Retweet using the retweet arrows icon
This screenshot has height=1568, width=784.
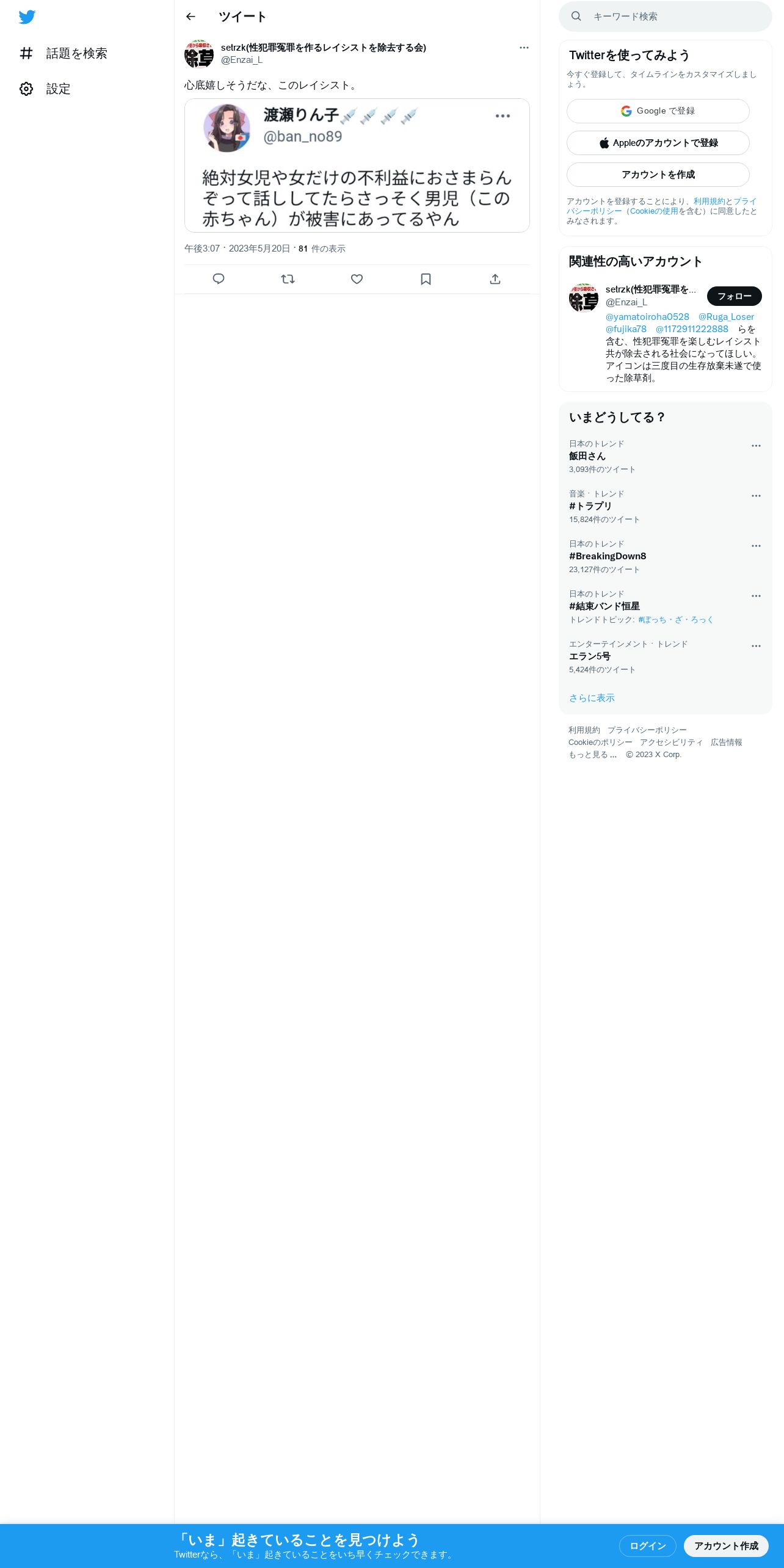pyautogui.click(x=288, y=279)
